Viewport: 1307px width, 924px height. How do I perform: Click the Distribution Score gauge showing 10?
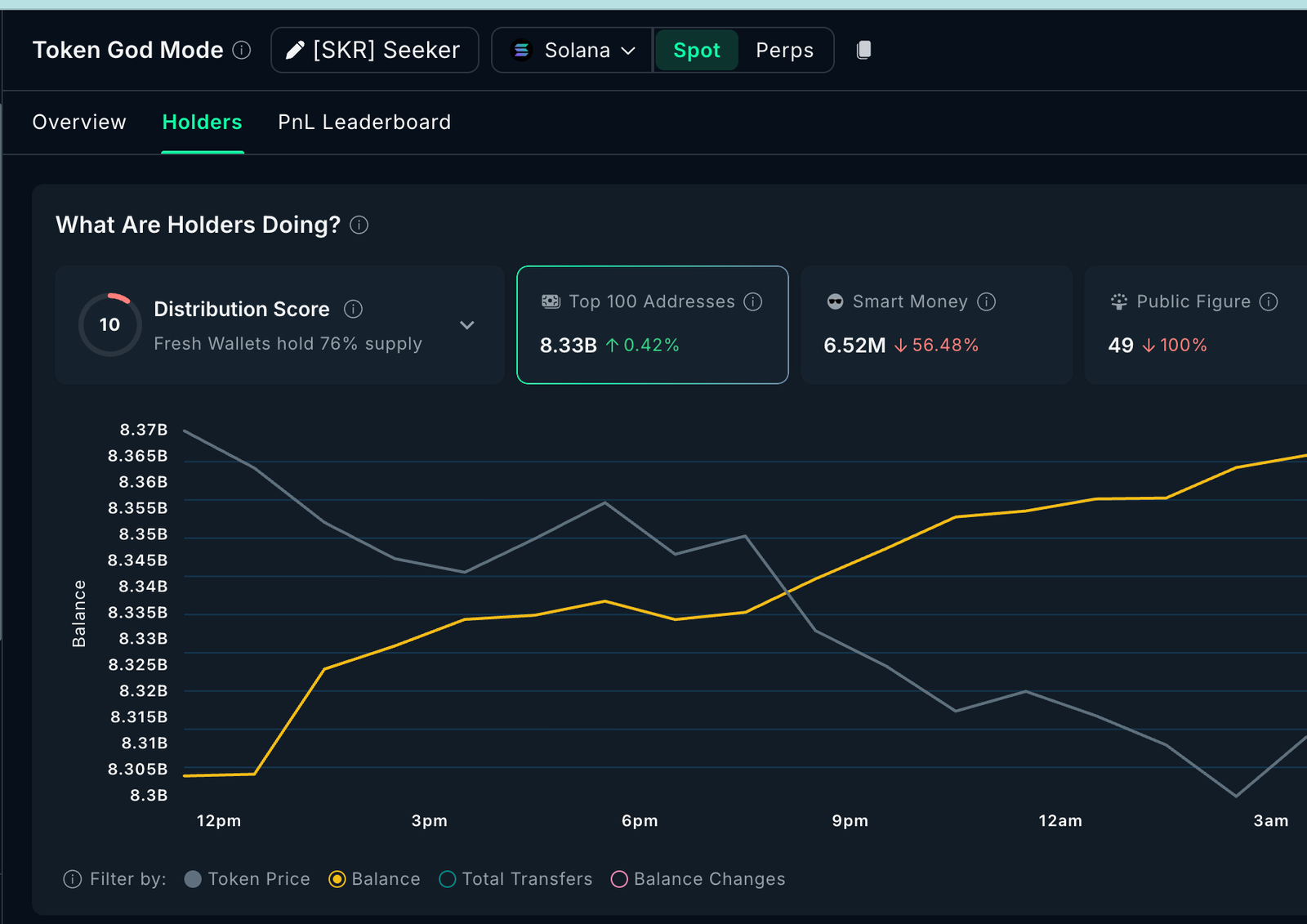coord(109,324)
